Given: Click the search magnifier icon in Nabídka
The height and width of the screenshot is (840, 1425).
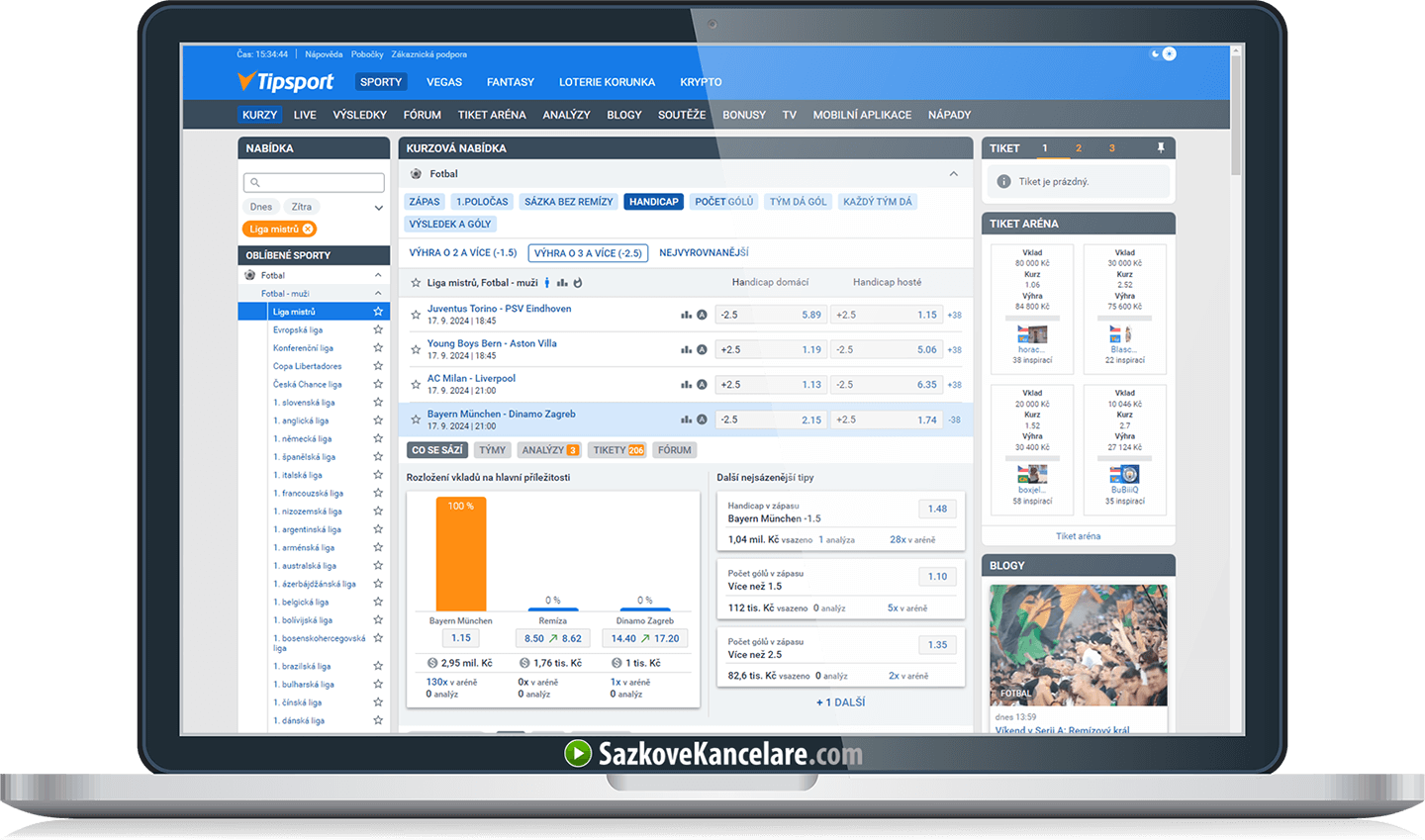Looking at the screenshot, I should coord(255,182).
